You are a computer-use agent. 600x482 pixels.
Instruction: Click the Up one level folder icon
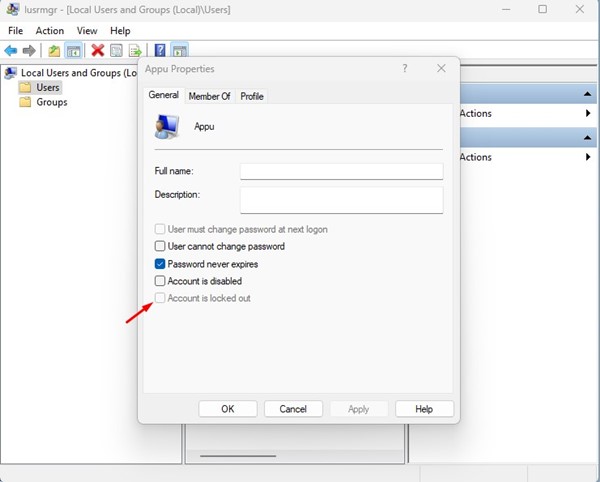coord(54,50)
